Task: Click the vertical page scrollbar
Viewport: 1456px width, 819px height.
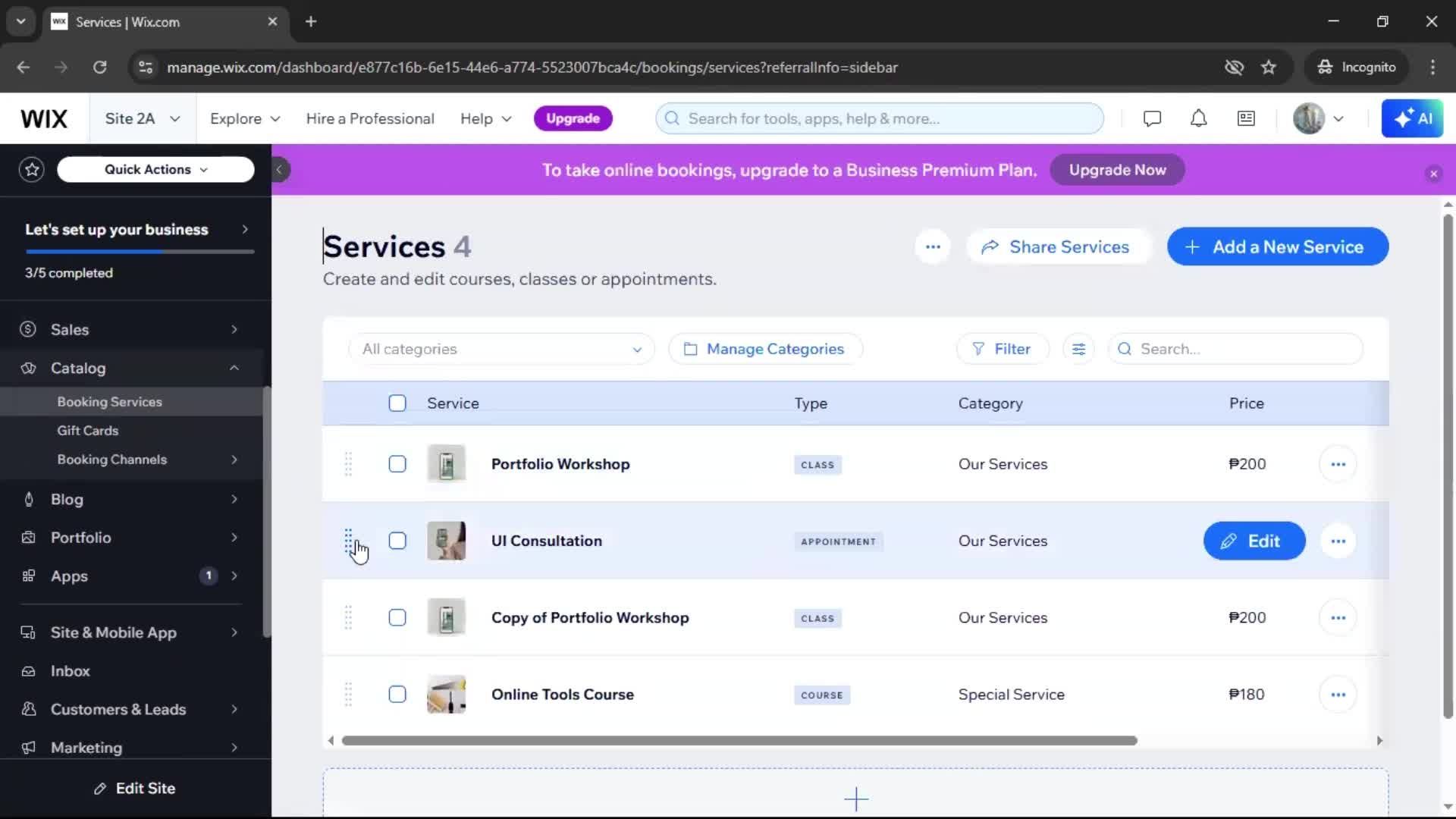Action: (x=1448, y=466)
